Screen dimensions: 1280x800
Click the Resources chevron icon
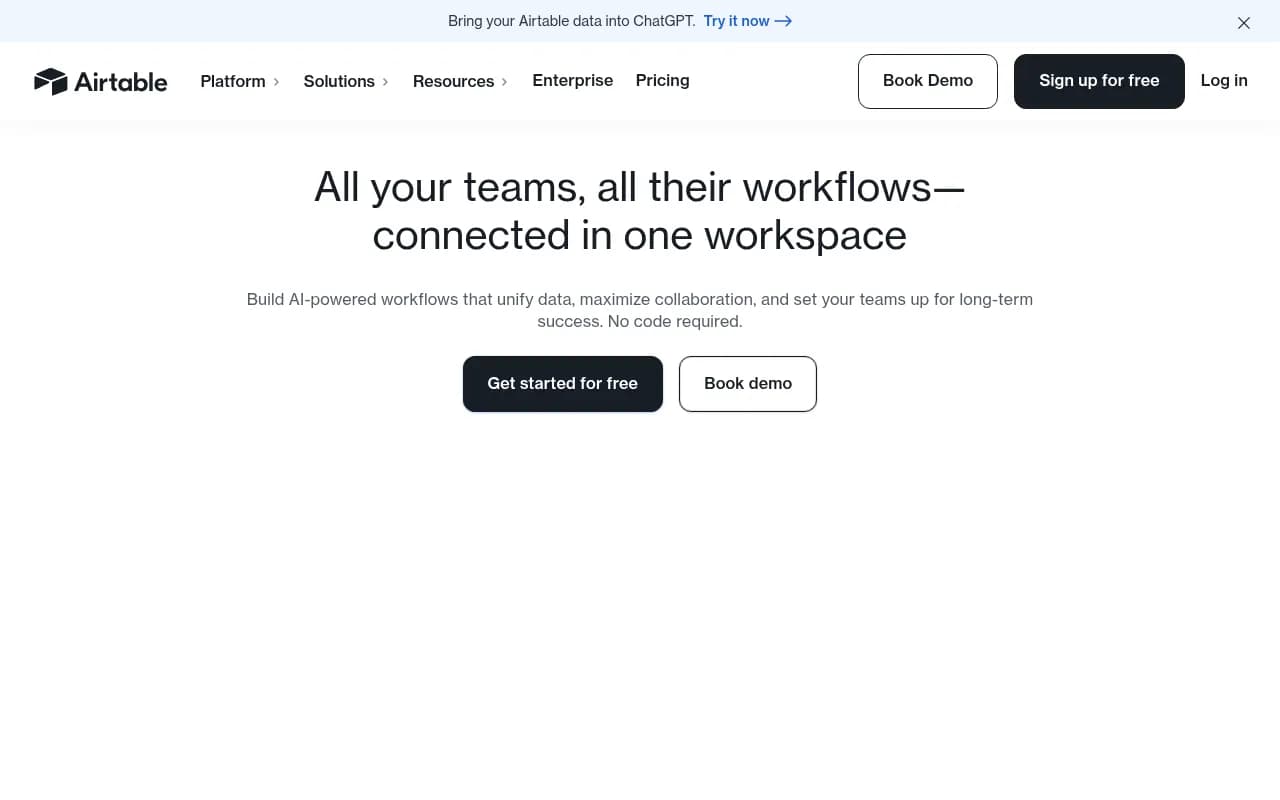point(504,82)
